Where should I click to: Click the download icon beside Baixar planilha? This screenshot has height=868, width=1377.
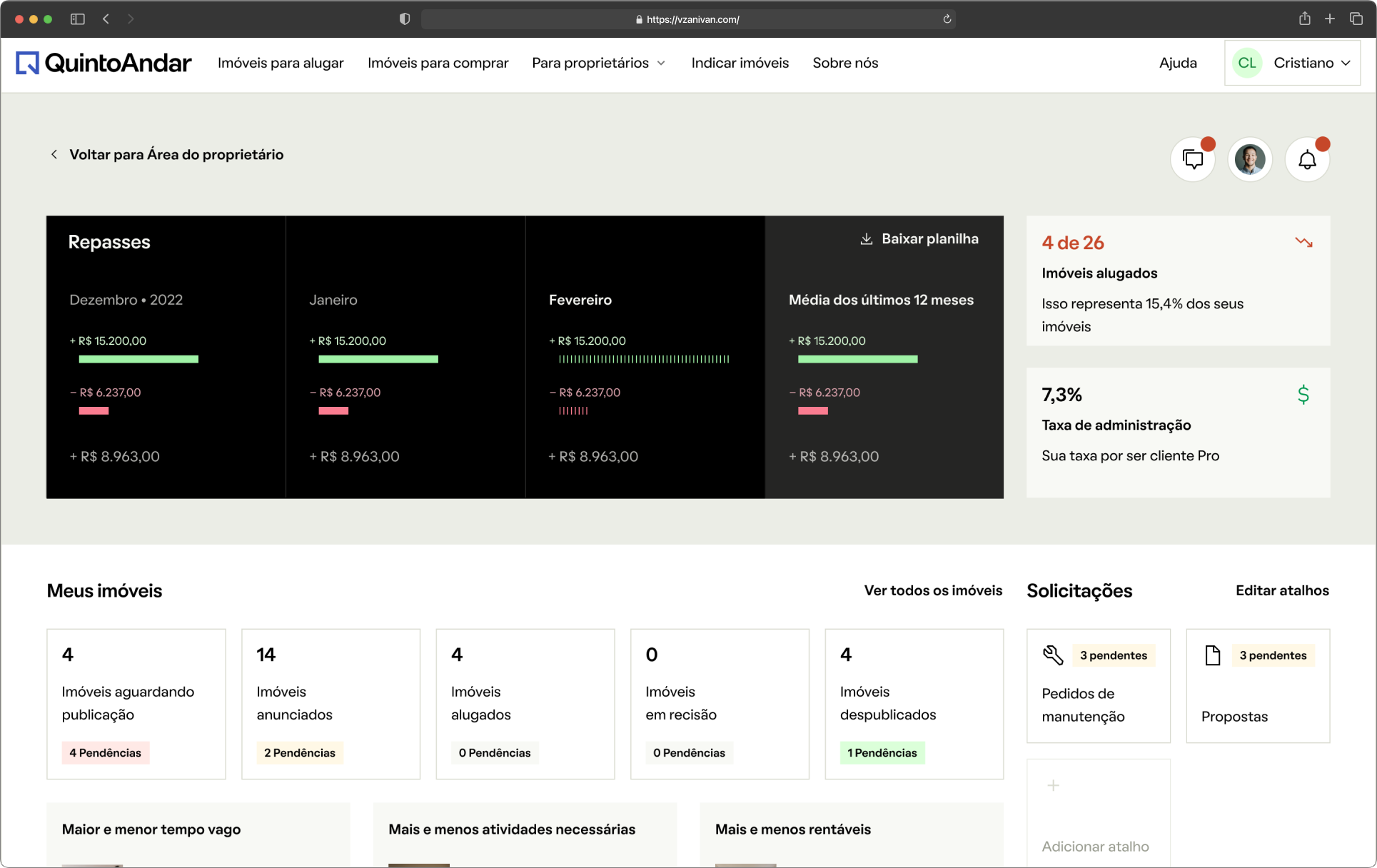pos(867,239)
